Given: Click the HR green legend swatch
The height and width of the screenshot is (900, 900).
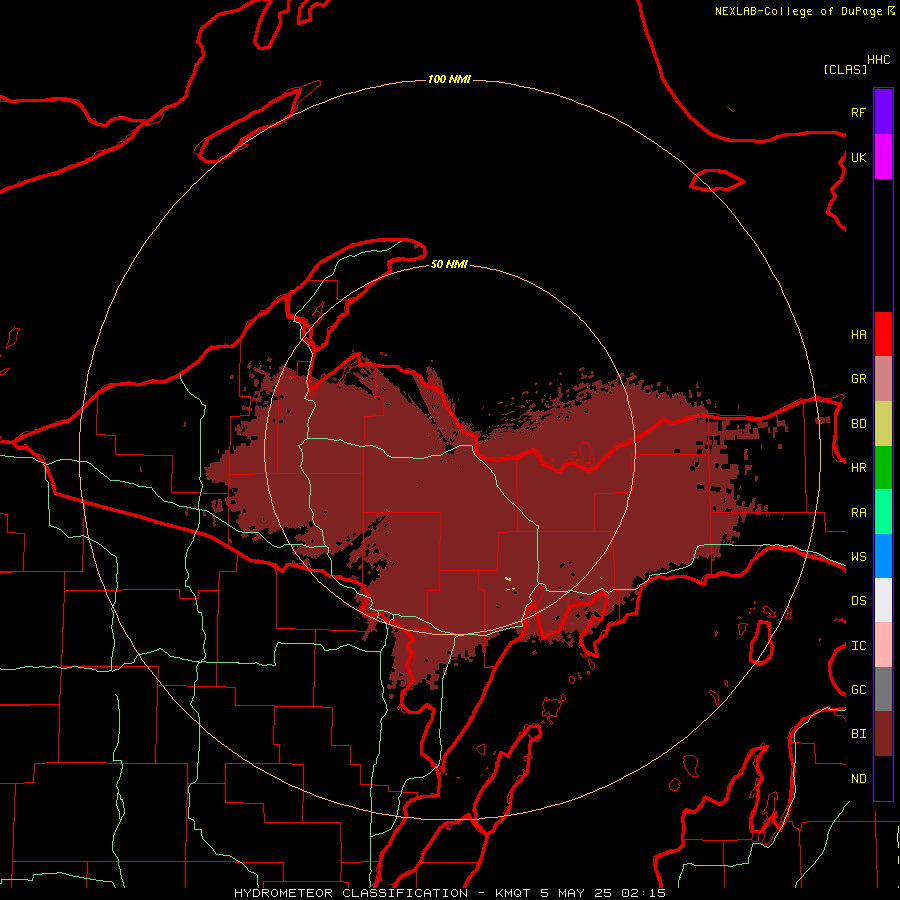Looking at the screenshot, I should (883, 467).
